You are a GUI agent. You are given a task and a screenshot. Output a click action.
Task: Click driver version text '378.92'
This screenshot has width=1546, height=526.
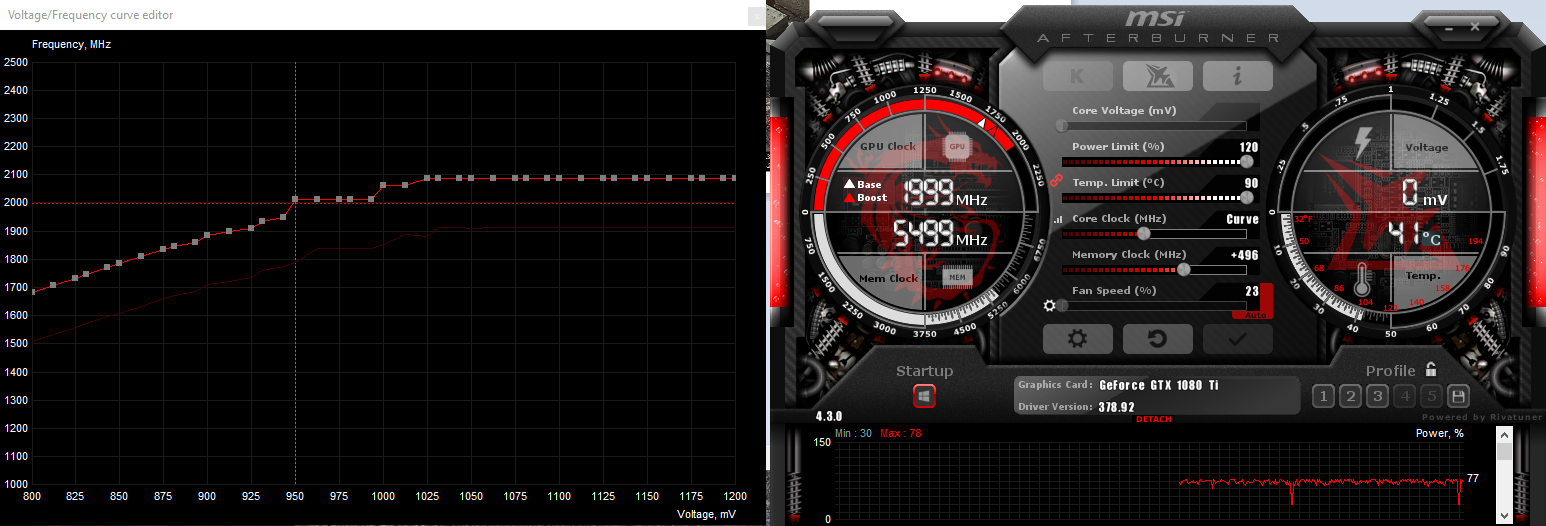(1116, 407)
